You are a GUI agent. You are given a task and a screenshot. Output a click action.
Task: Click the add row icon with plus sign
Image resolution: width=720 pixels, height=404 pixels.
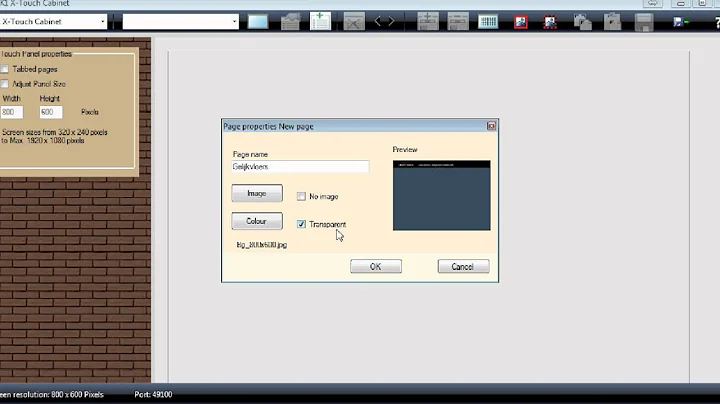click(x=428, y=22)
